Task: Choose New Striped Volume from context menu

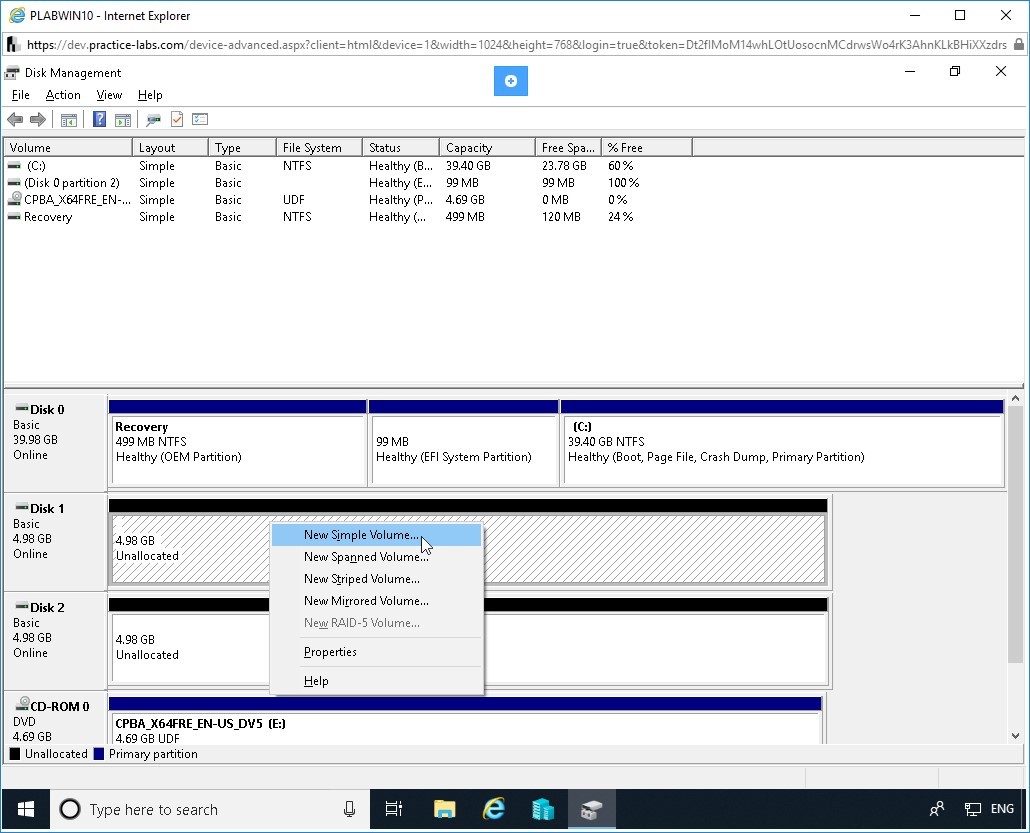Action: click(377, 579)
